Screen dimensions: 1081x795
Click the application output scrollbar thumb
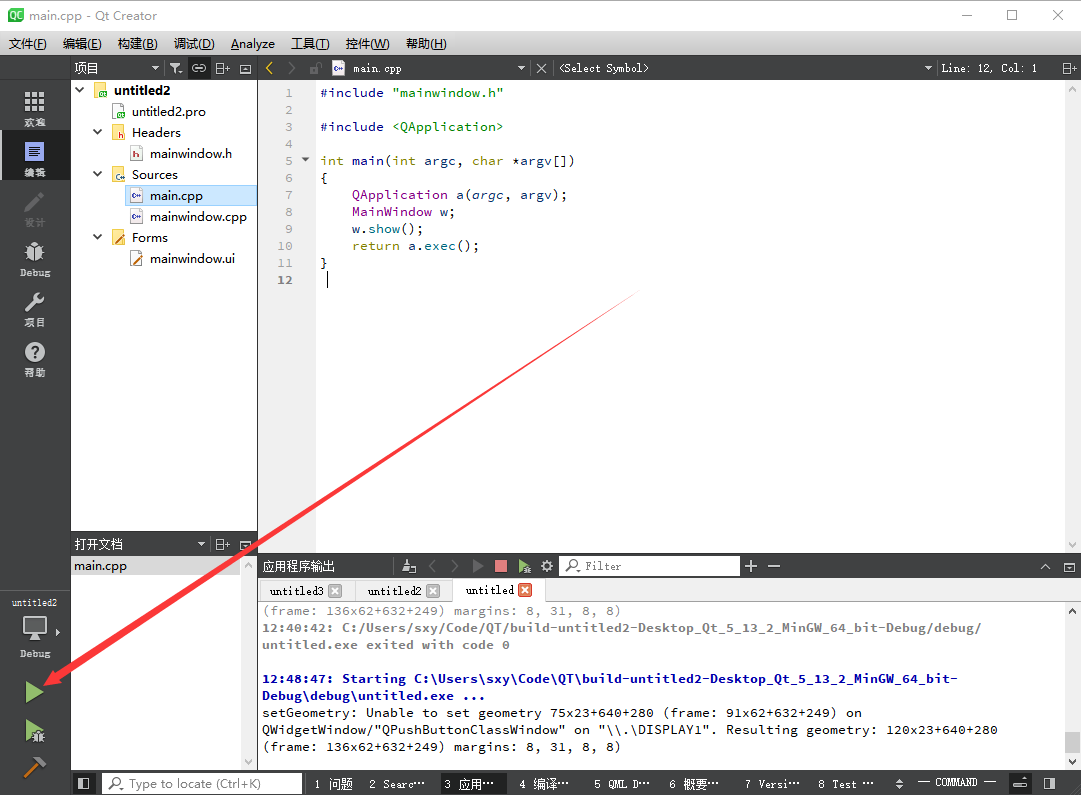1072,742
